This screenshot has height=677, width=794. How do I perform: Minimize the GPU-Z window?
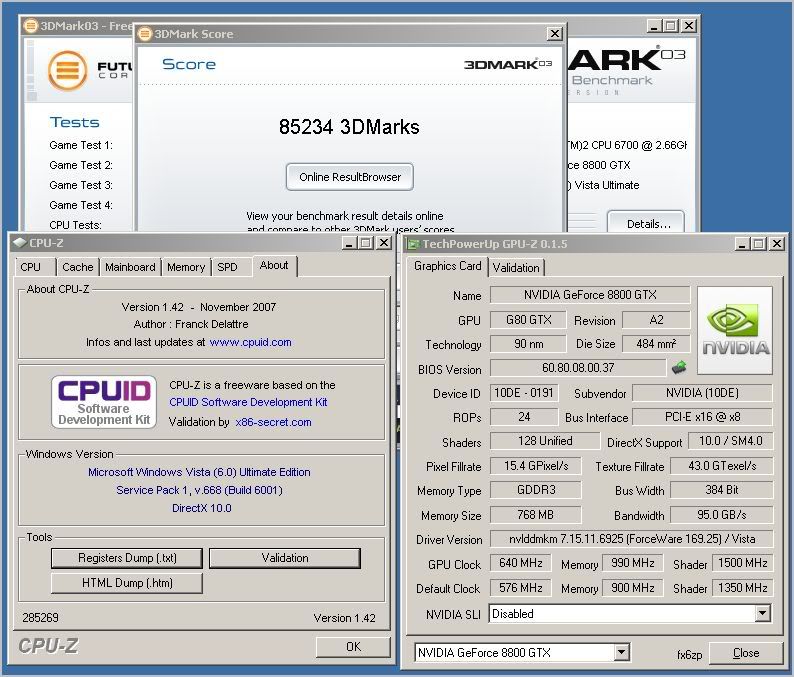[x=742, y=244]
